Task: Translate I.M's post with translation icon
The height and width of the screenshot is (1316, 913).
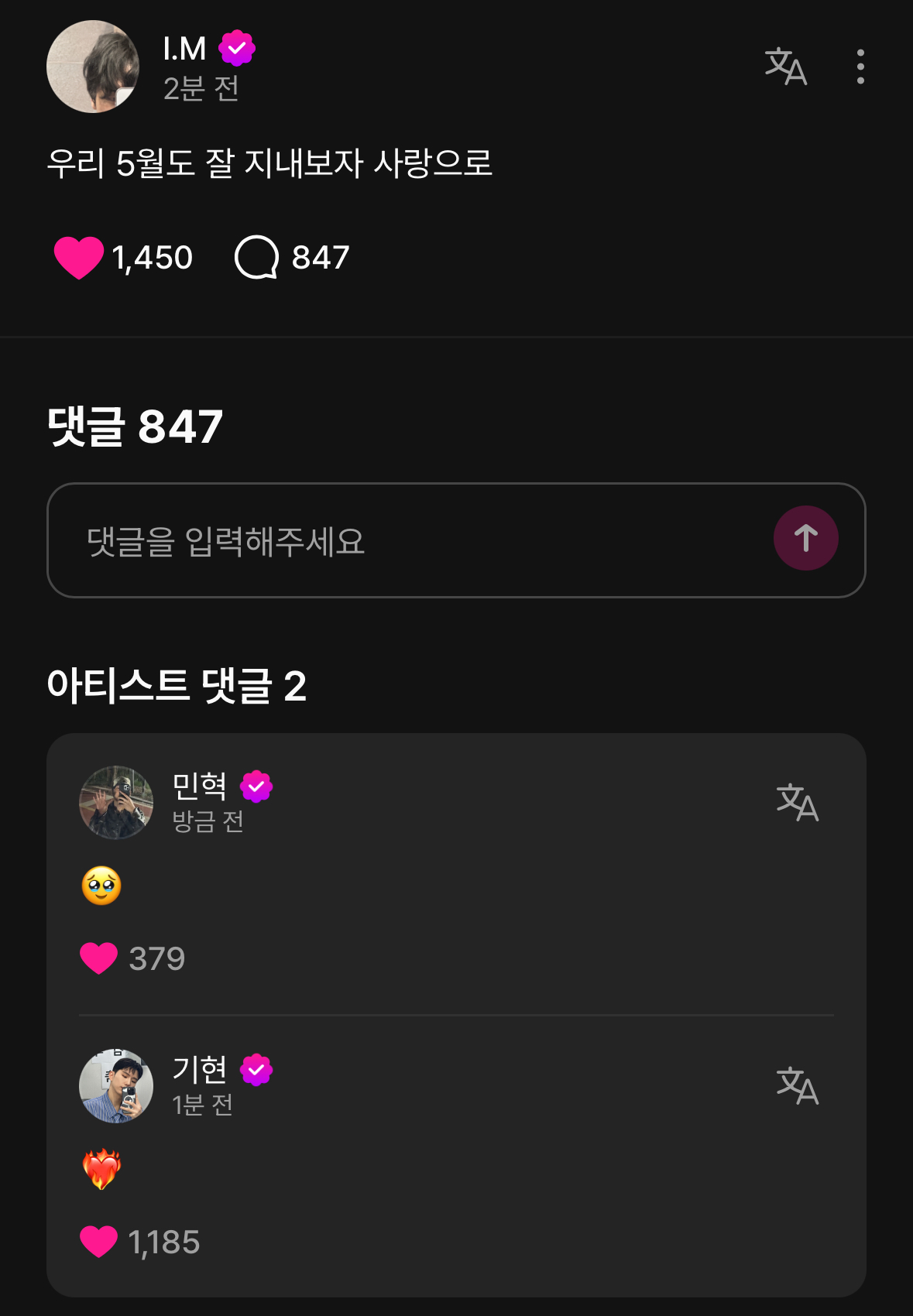Action: [x=785, y=67]
